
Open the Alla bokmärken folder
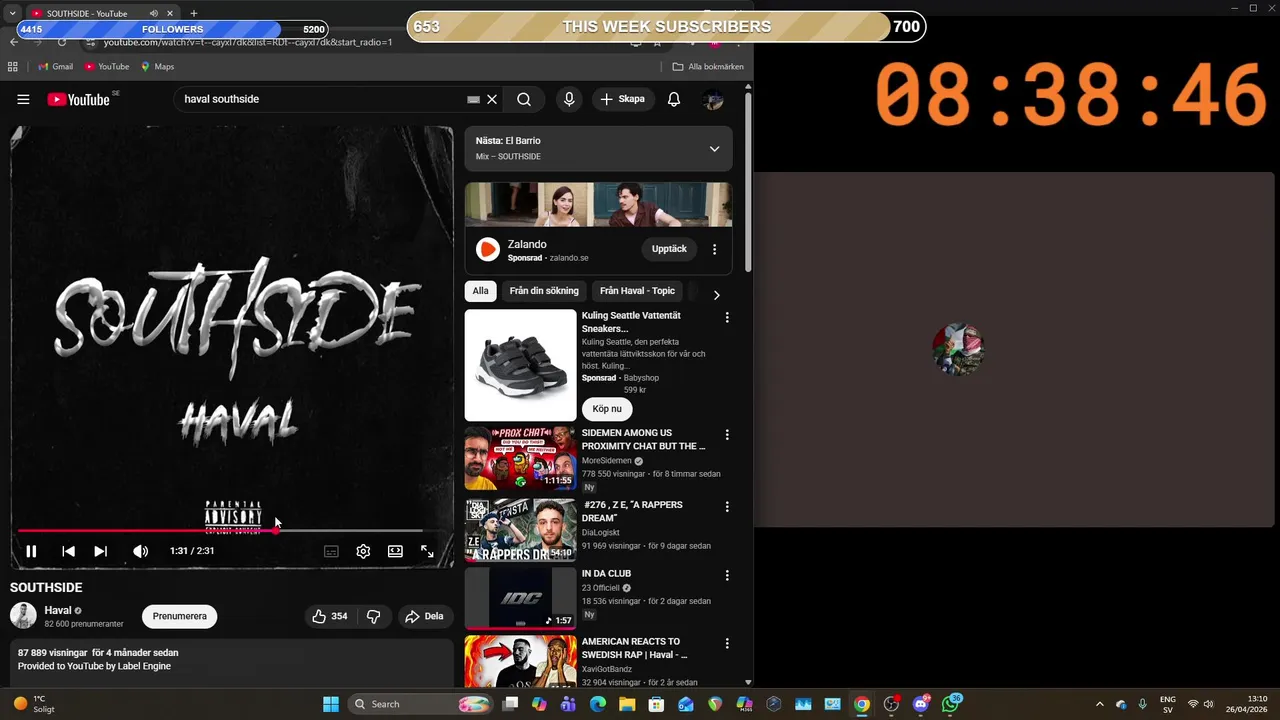pyautogui.click(x=708, y=66)
